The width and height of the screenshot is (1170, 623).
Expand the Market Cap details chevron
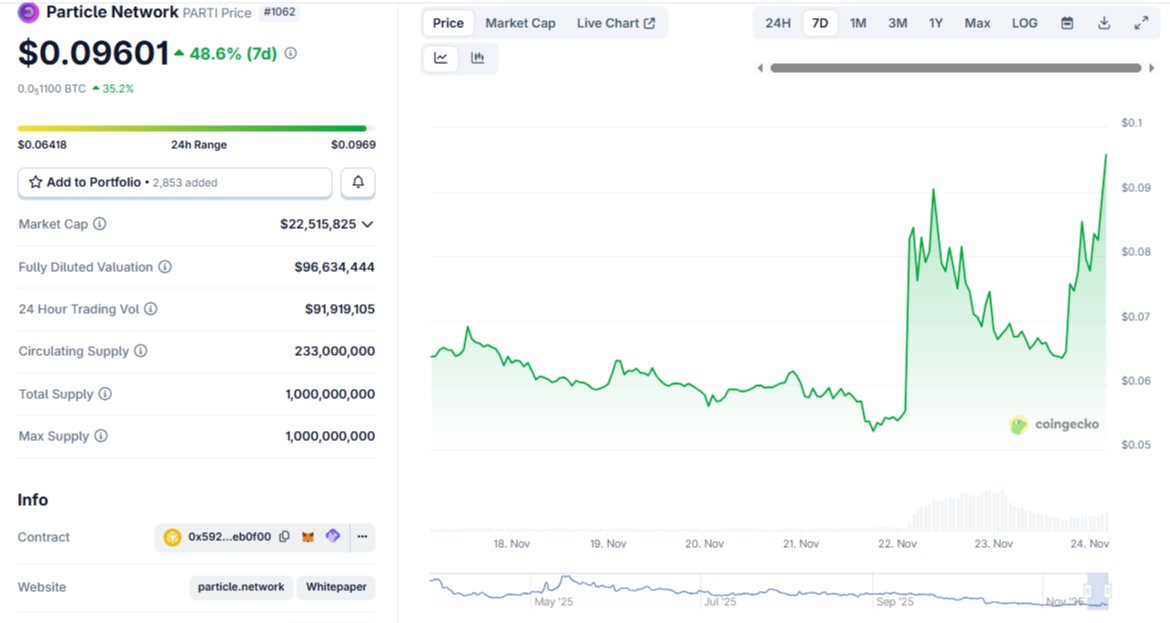click(x=368, y=224)
